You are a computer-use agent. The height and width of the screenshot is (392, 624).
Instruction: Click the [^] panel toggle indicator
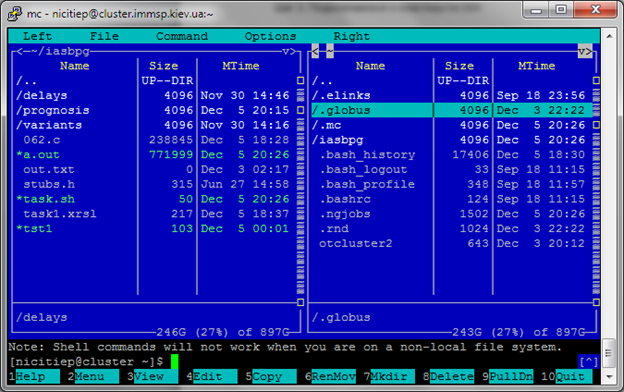[589, 362]
